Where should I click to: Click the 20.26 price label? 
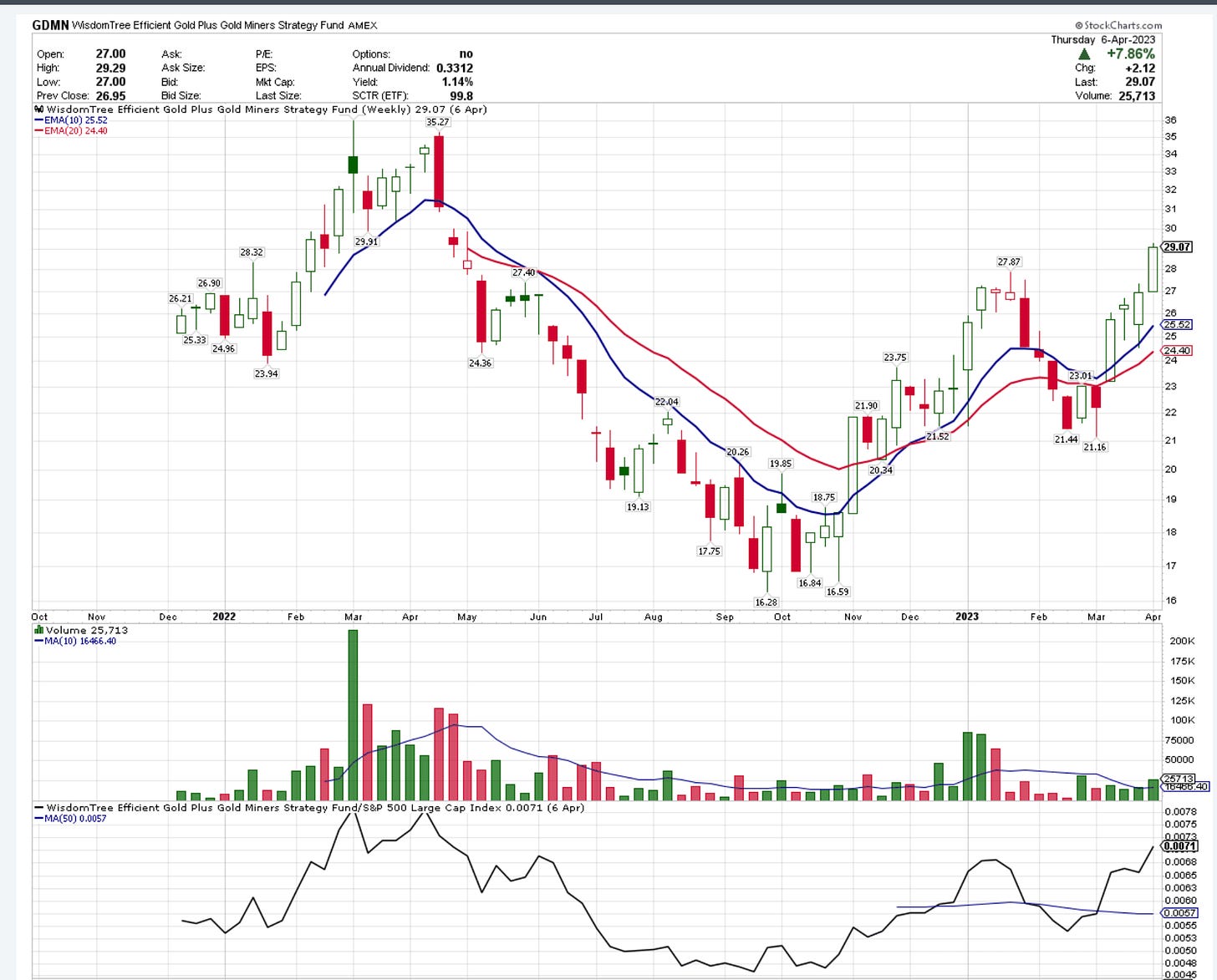[738, 452]
